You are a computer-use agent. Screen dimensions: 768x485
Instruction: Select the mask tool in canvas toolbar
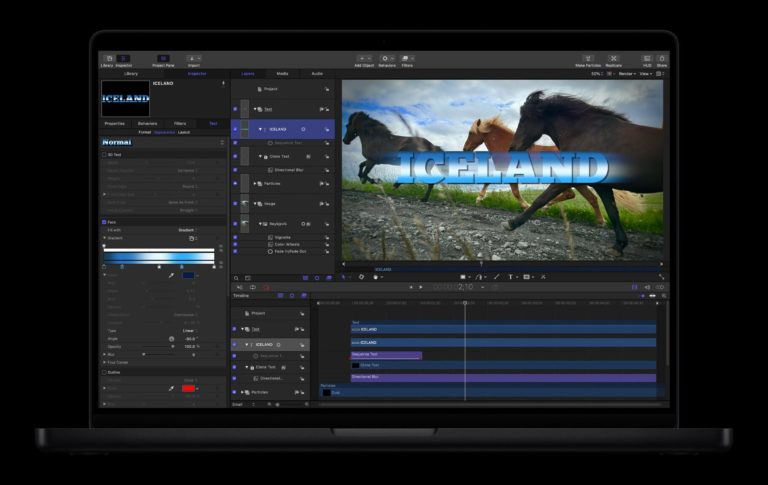tap(527, 277)
